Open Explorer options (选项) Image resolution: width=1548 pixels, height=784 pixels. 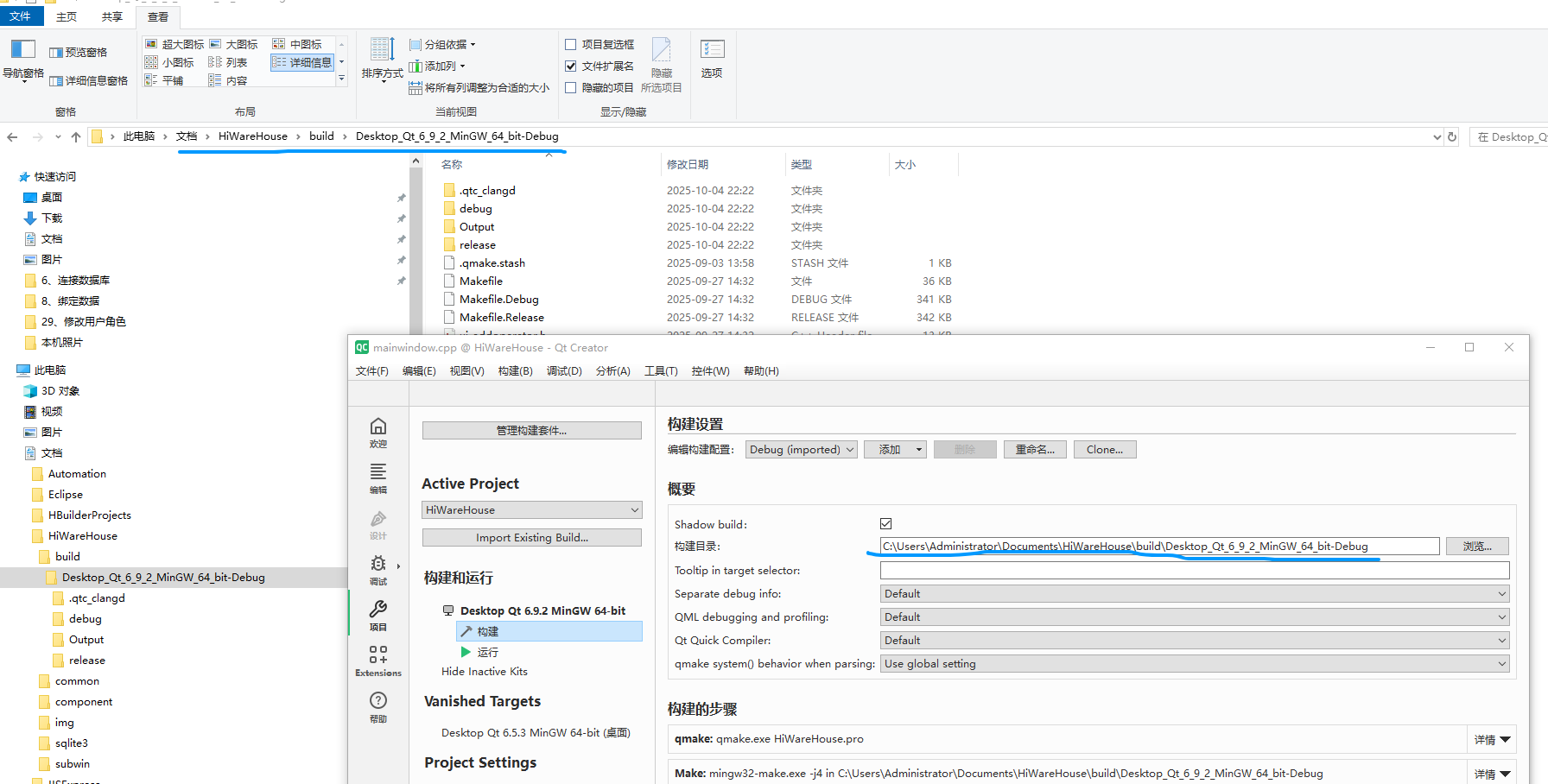coord(712,59)
